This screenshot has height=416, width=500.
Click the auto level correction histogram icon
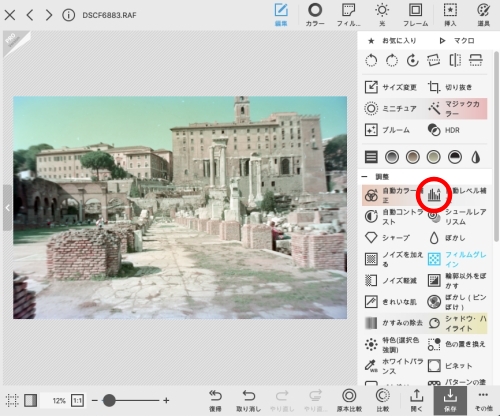click(x=434, y=195)
